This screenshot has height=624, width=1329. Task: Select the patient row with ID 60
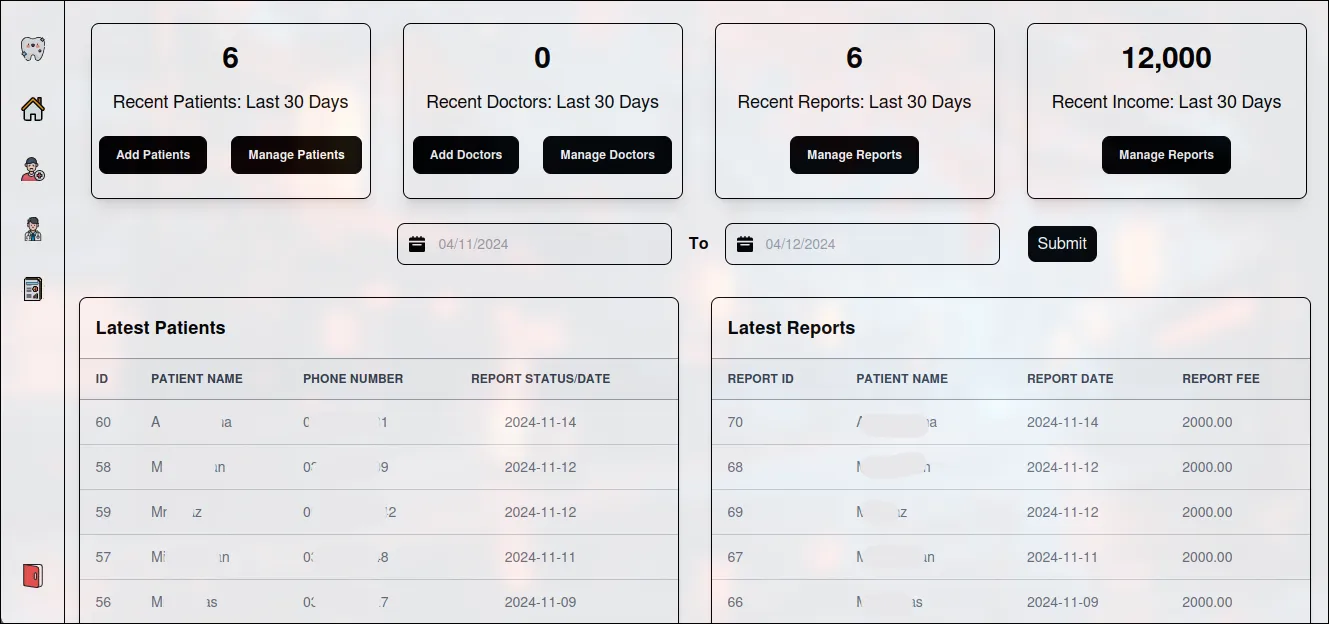pyautogui.click(x=380, y=422)
